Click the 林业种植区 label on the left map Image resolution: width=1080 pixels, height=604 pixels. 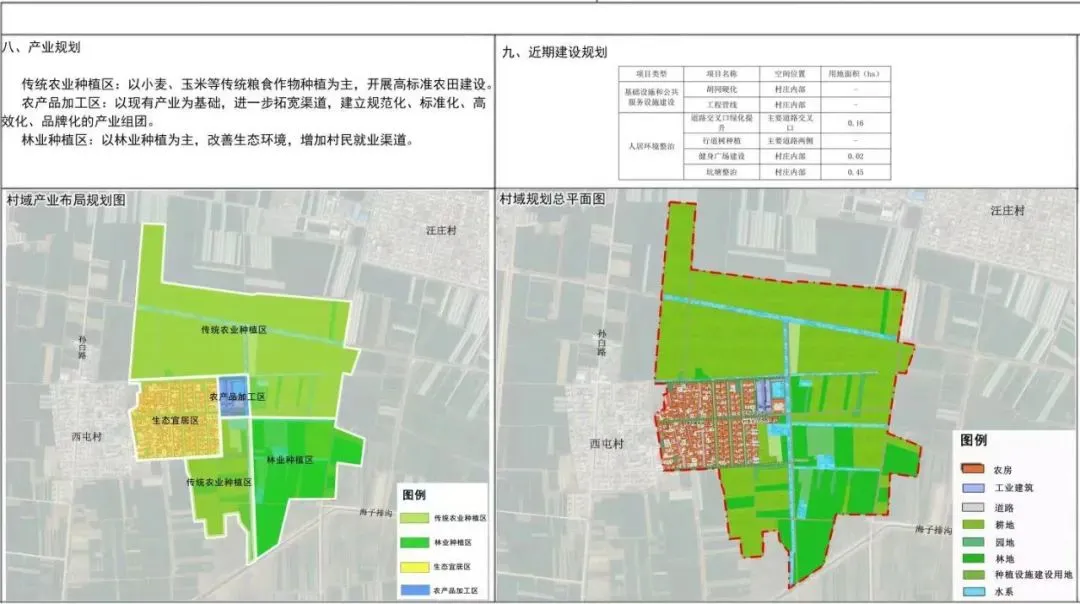pyautogui.click(x=291, y=460)
